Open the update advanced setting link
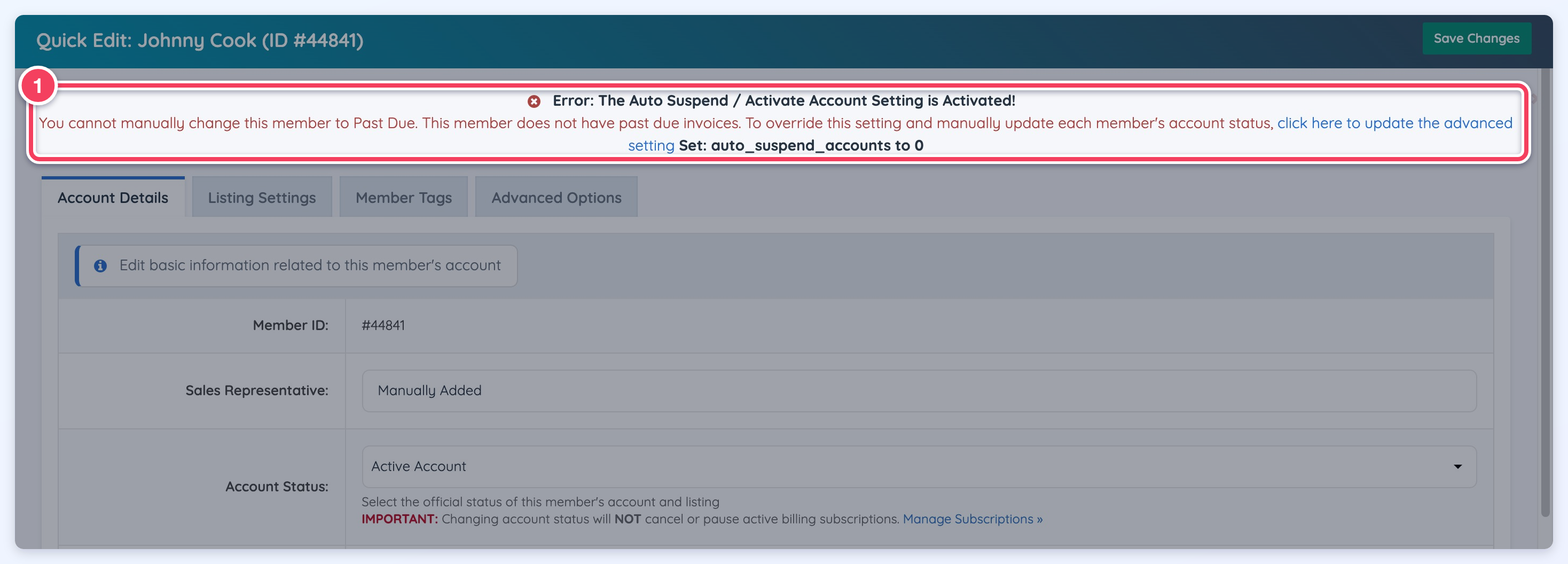Viewport: 1568px width, 564px height. pos(1394,123)
